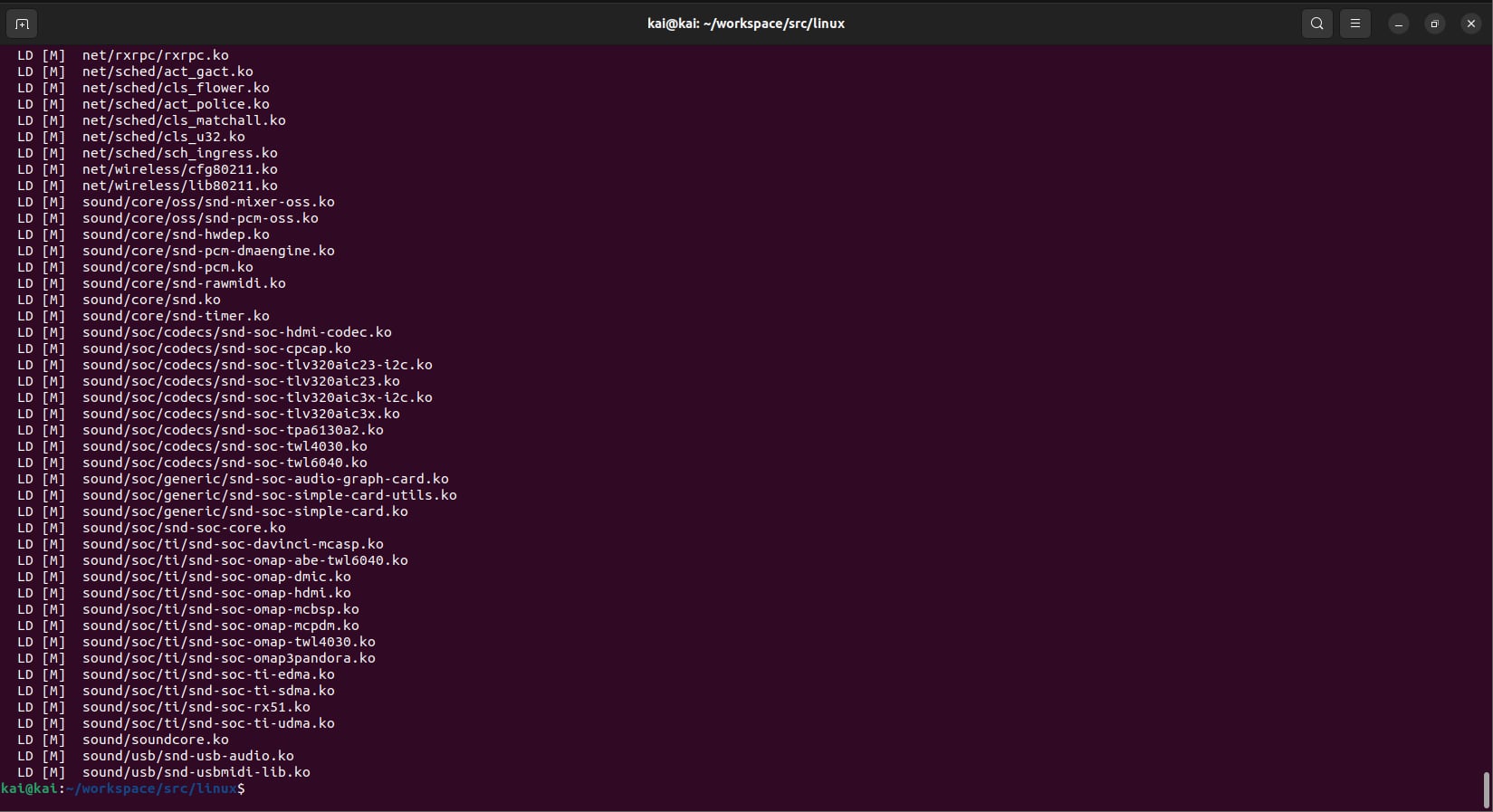
Task: Click snd-soc-simple-card.ko line
Action: pos(213,511)
